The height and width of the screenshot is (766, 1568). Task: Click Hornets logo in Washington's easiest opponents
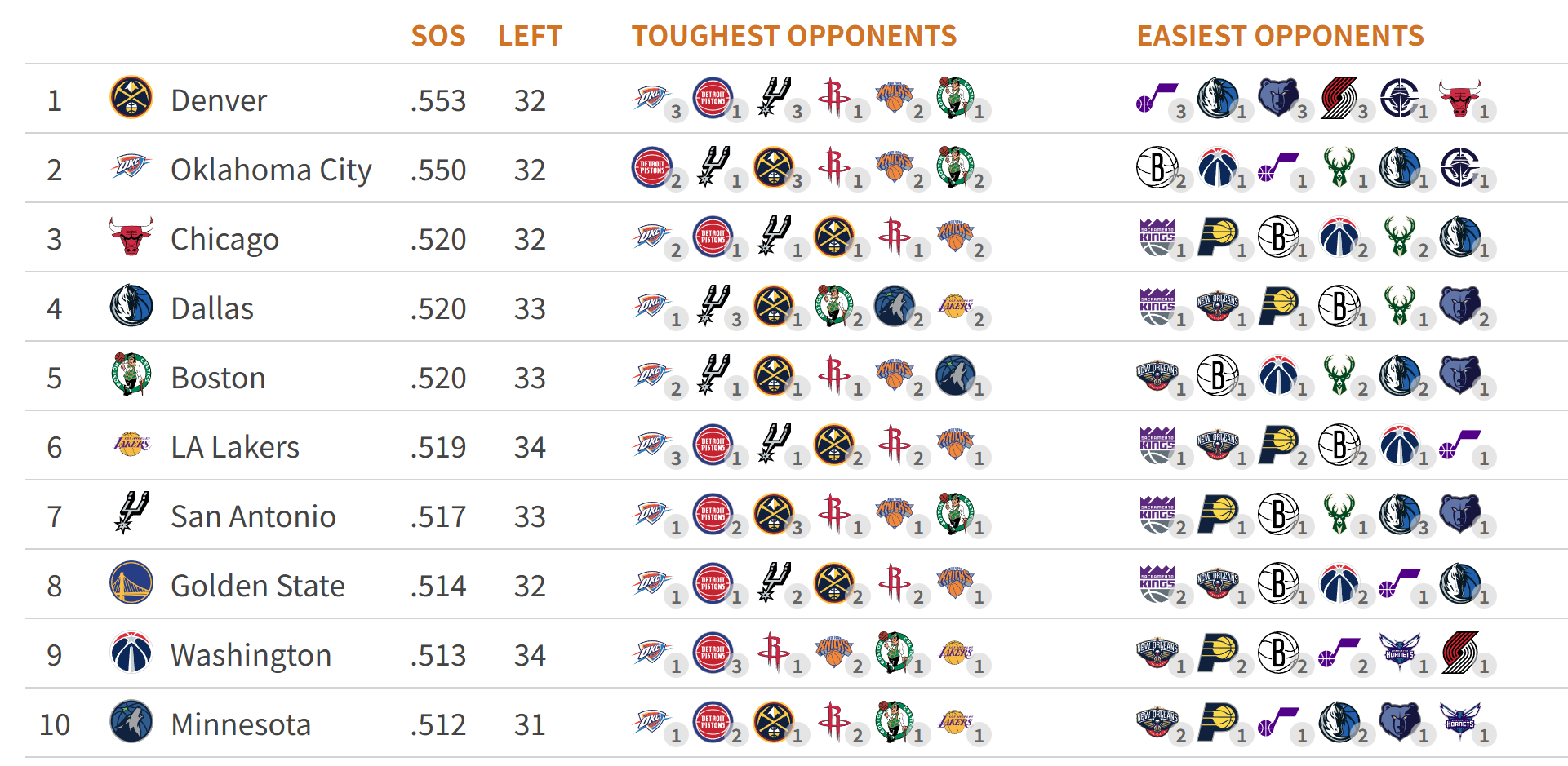click(1399, 653)
